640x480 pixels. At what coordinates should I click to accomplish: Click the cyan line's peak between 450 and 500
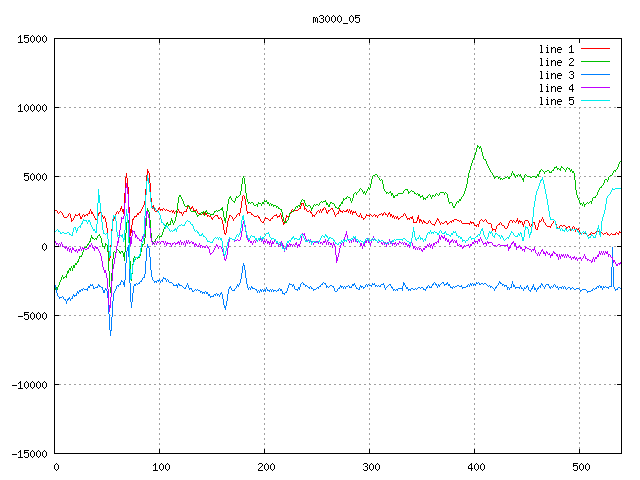click(542, 179)
